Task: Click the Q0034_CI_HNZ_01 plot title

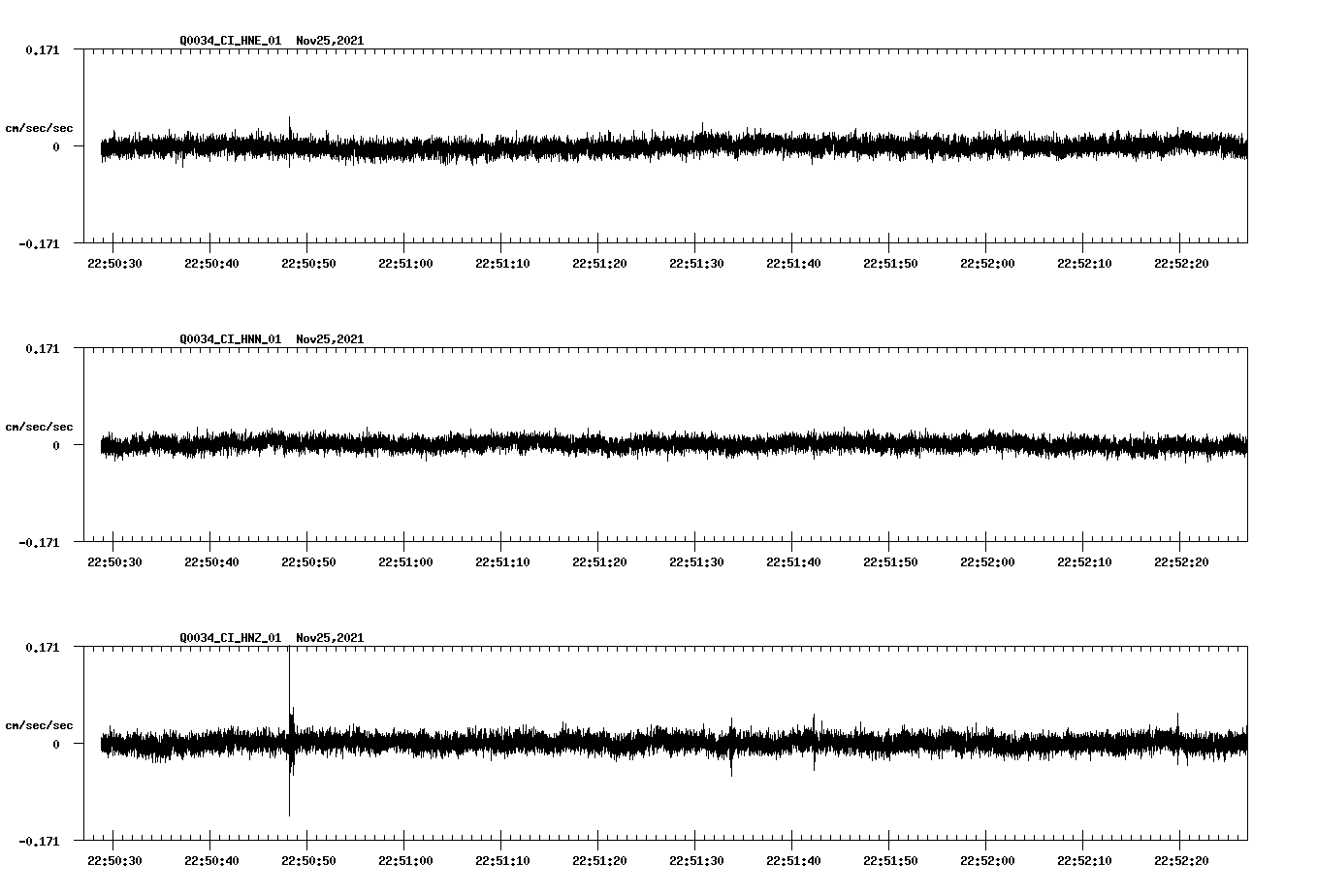Action: tap(272, 638)
